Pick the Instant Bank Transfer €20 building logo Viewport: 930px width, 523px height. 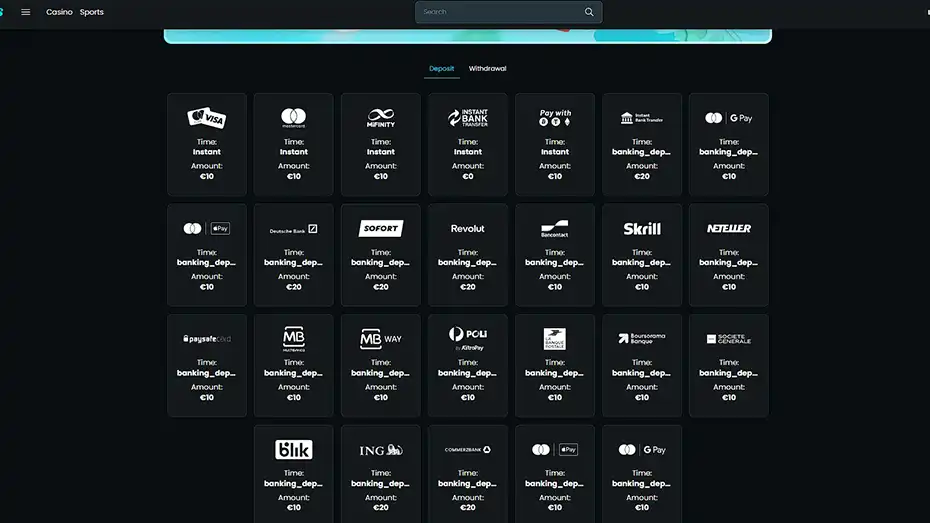(x=642, y=118)
